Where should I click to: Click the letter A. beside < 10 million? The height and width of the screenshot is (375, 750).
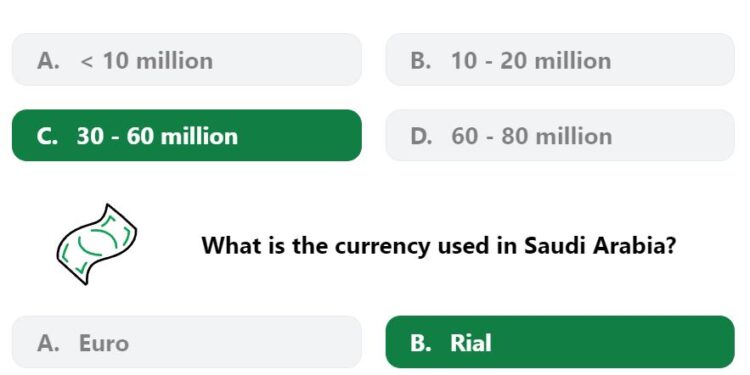(48, 61)
